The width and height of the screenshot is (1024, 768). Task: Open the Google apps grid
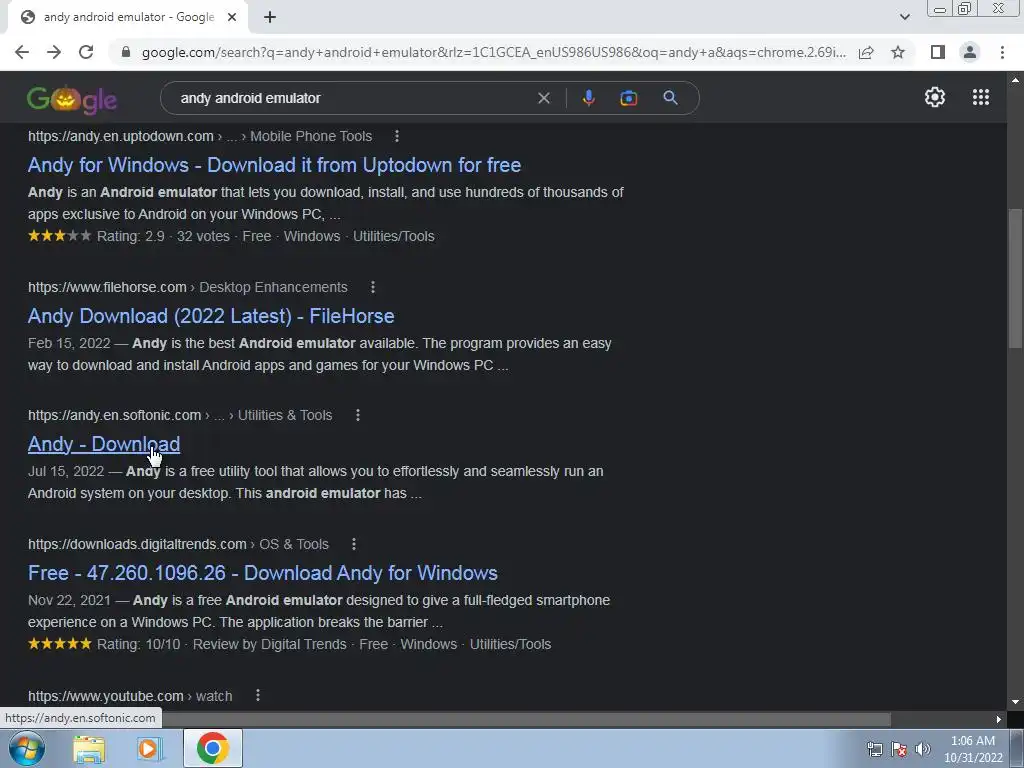pyautogui.click(x=980, y=97)
